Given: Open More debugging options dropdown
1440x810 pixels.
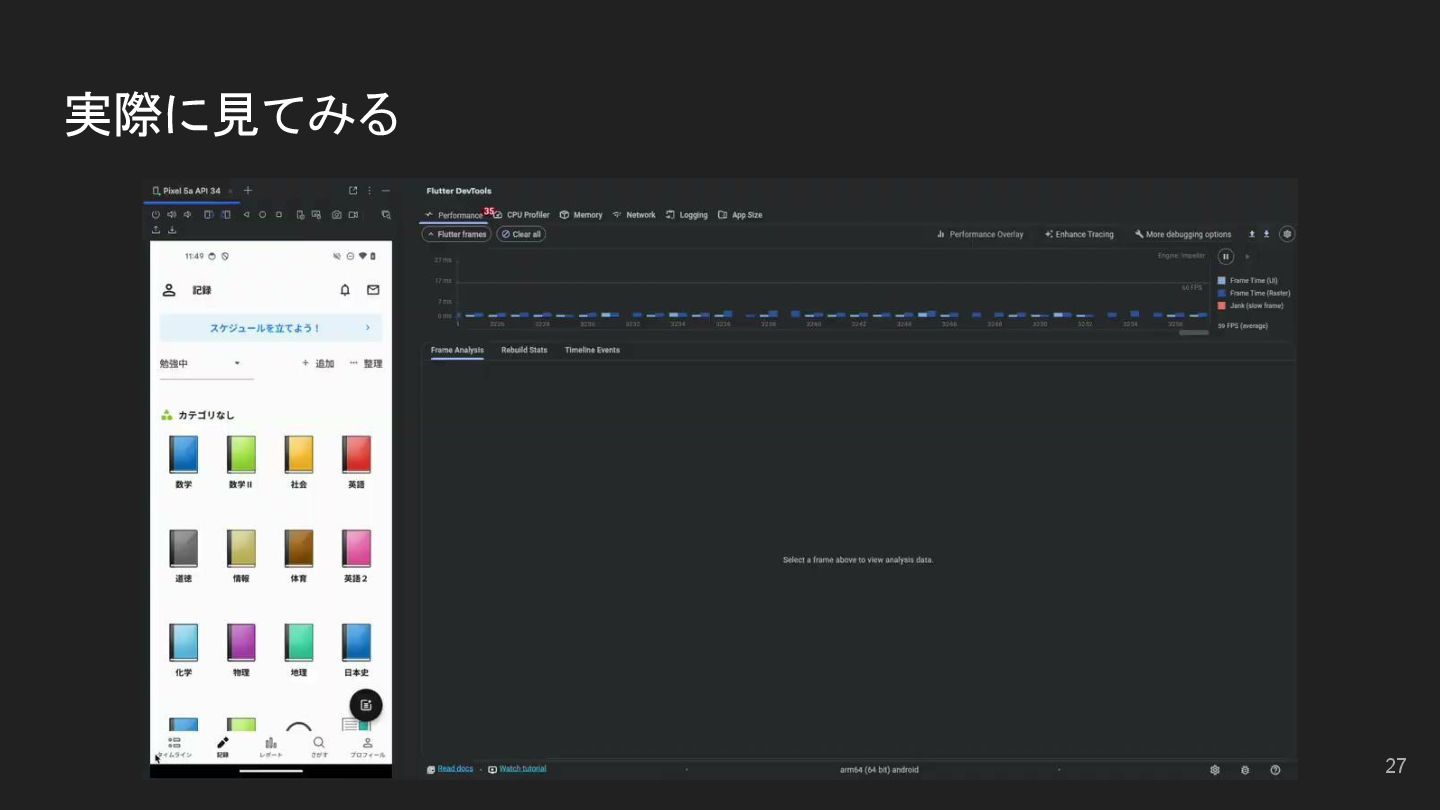Looking at the screenshot, I should click(1183, 234).
